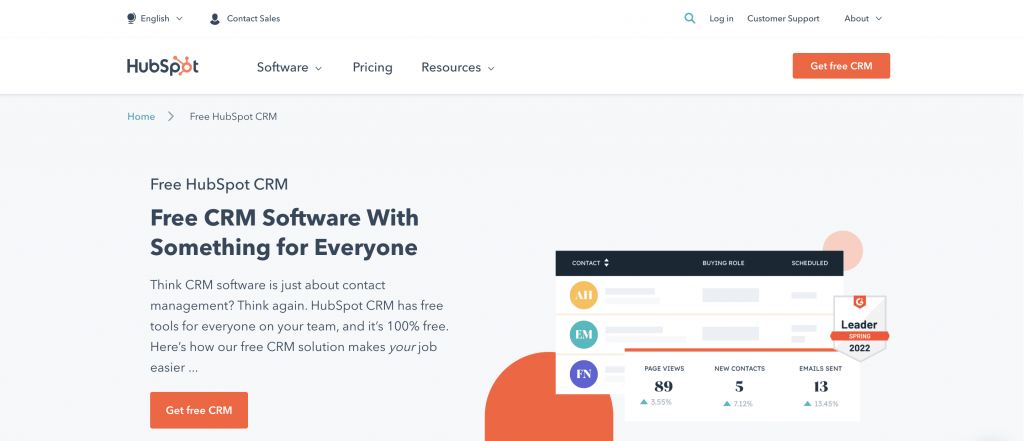Click the Buying Role column header
This screenshot has width=1024, height=441.
[x=723, y=263]
